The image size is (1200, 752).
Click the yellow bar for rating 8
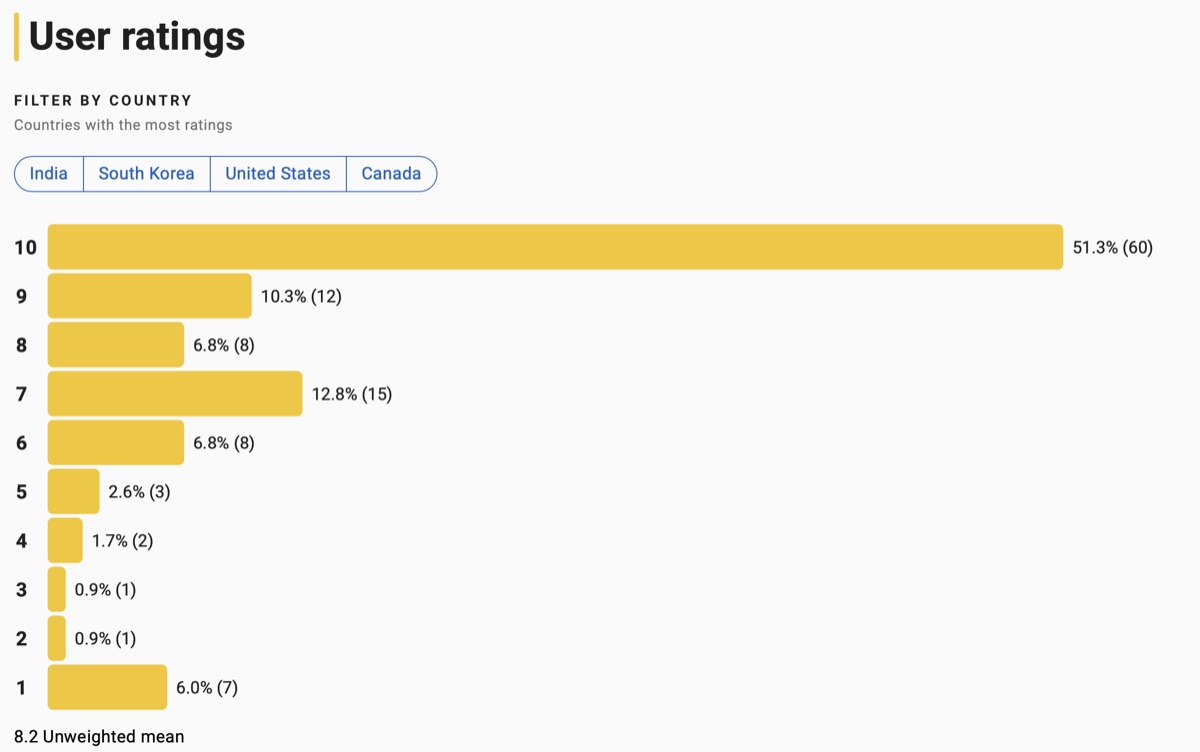pos(116,345)
